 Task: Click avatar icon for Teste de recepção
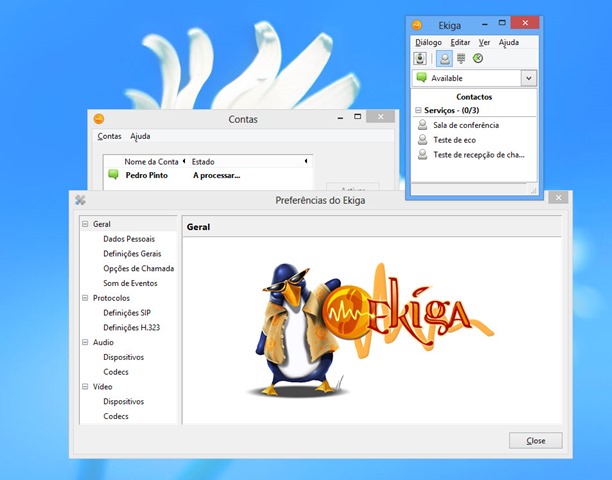[422, 155]
